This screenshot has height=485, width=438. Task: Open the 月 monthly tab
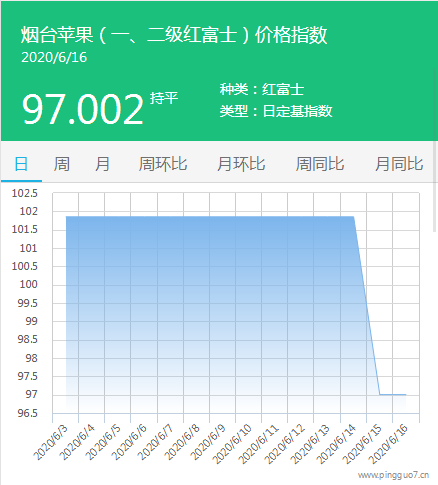click(102, 164)
